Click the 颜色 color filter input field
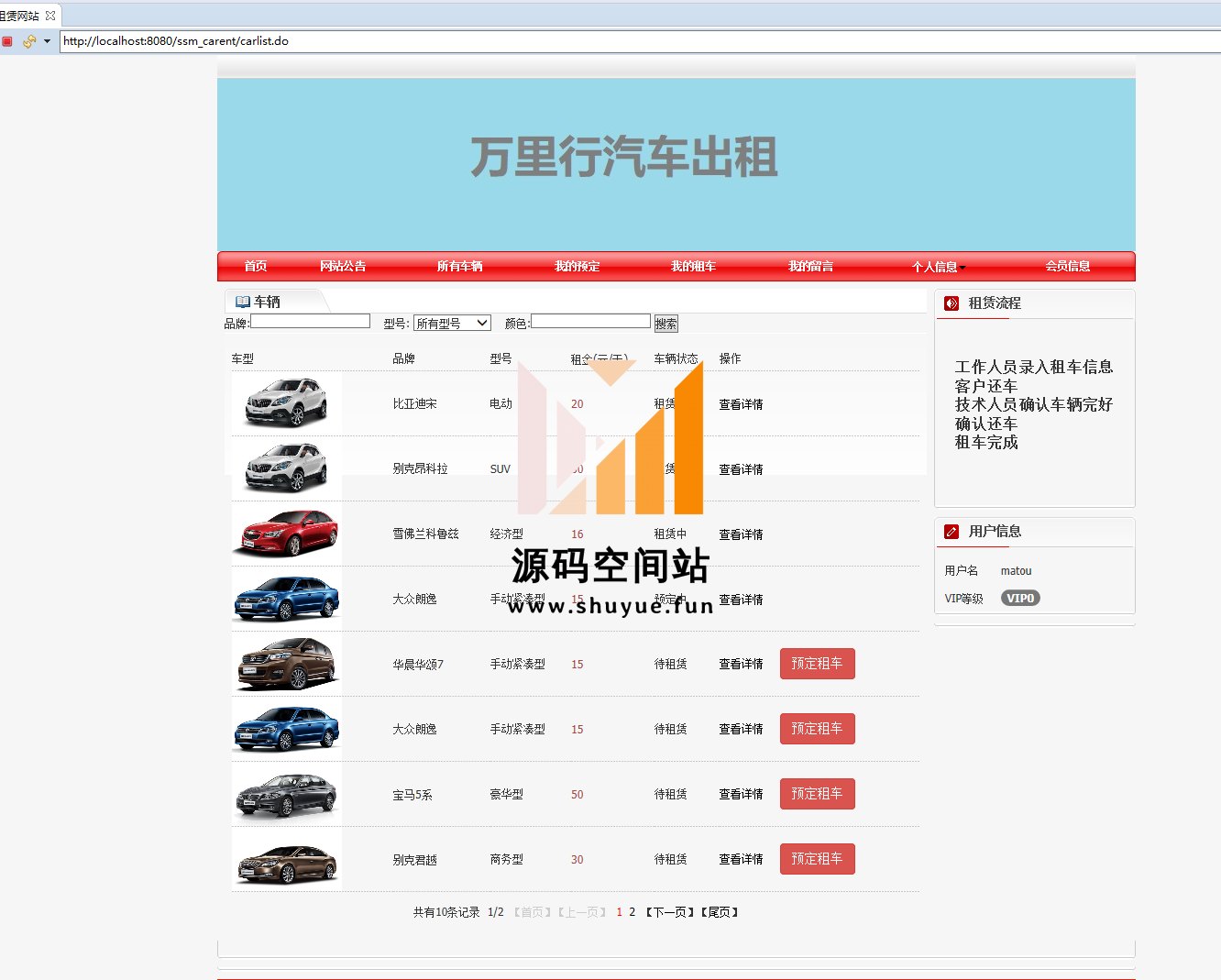Viewport: 1221px width, 980px height. click(590, 322)
